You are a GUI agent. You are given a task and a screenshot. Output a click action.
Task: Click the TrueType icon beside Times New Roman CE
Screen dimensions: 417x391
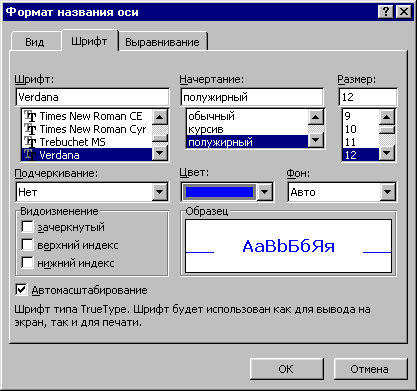30,116
